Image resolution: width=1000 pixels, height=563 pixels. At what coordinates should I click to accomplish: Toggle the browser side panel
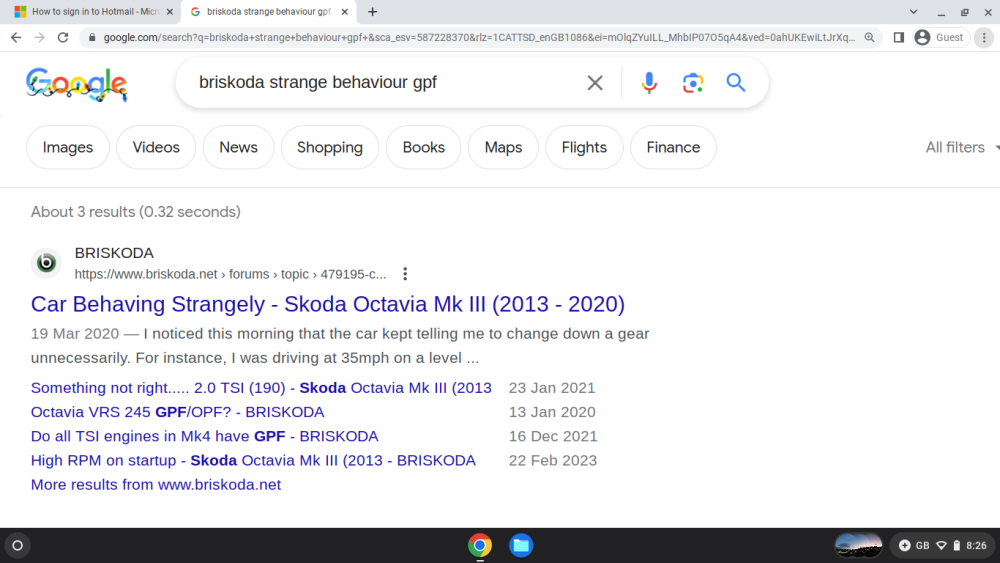tap(899, 38)
